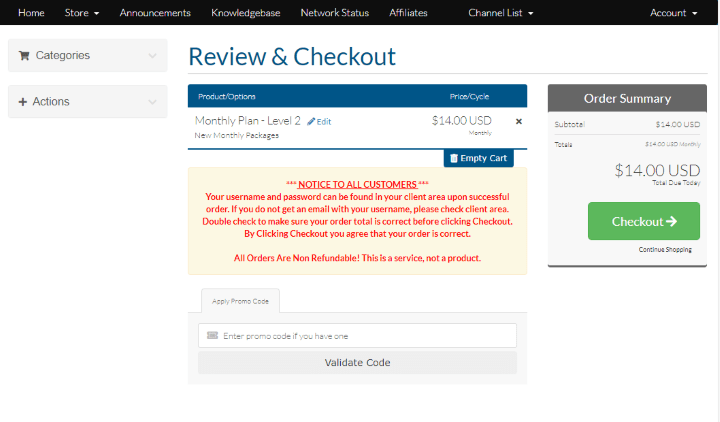
Task: Click the trash icon on Empty Cart
Action: [x=454, y=158]
